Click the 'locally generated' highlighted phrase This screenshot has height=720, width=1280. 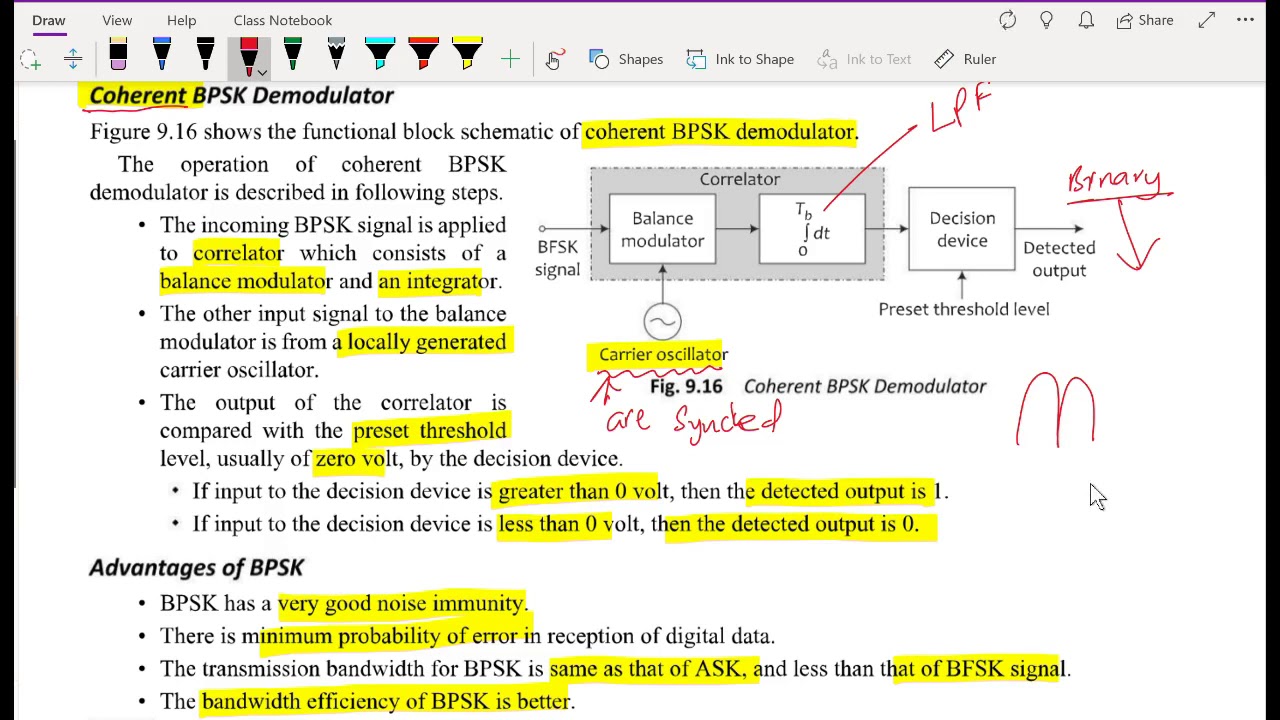[x=426, y=342]
